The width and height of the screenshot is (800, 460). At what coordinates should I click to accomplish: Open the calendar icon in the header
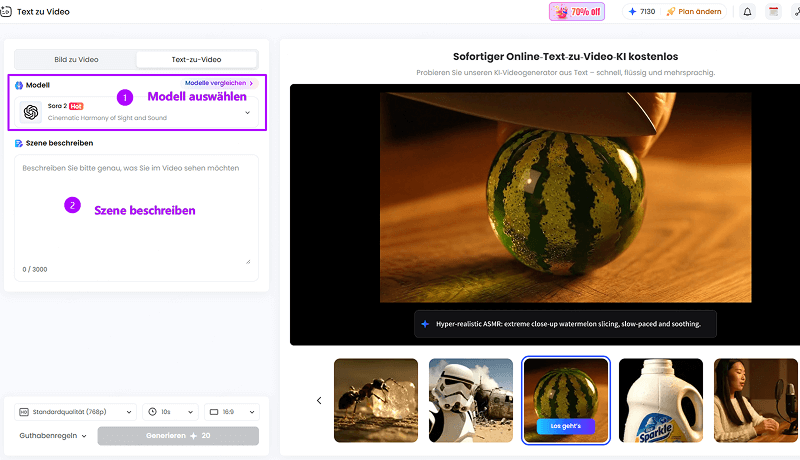click(773, 12)
